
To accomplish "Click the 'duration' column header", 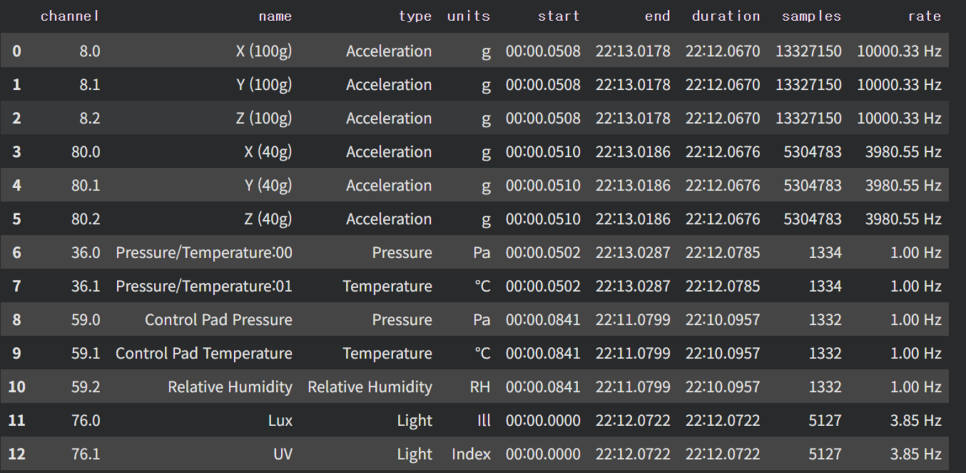I will [725, 16].
